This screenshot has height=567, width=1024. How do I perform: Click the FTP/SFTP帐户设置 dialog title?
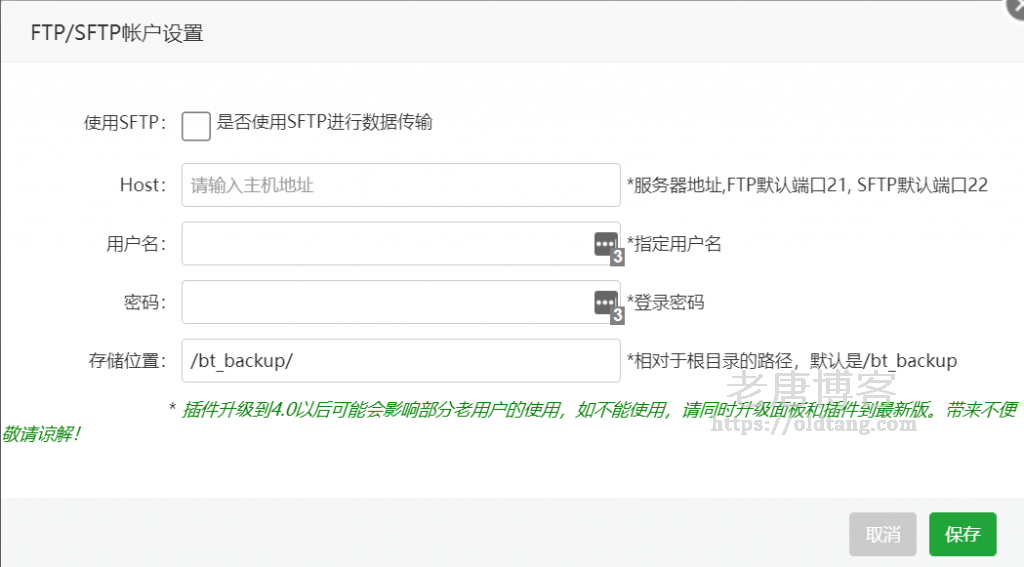click(117, 33)
